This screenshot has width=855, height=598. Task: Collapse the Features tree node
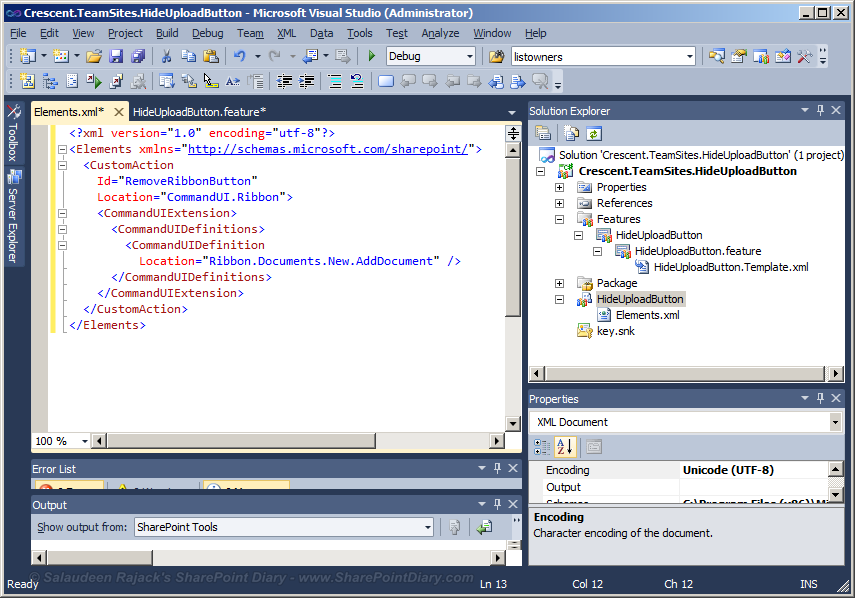559,219
